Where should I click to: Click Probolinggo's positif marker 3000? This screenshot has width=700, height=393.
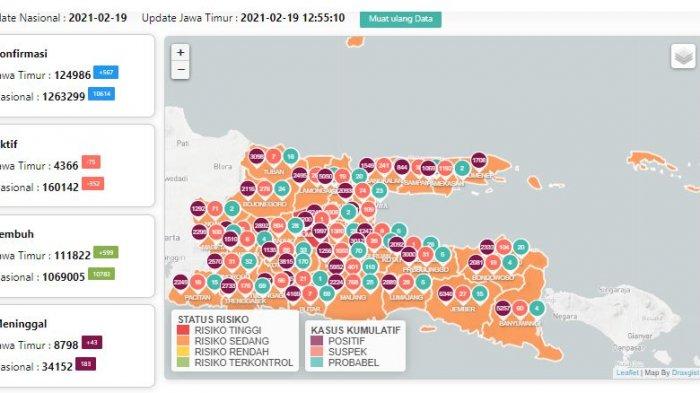point(409,254)
